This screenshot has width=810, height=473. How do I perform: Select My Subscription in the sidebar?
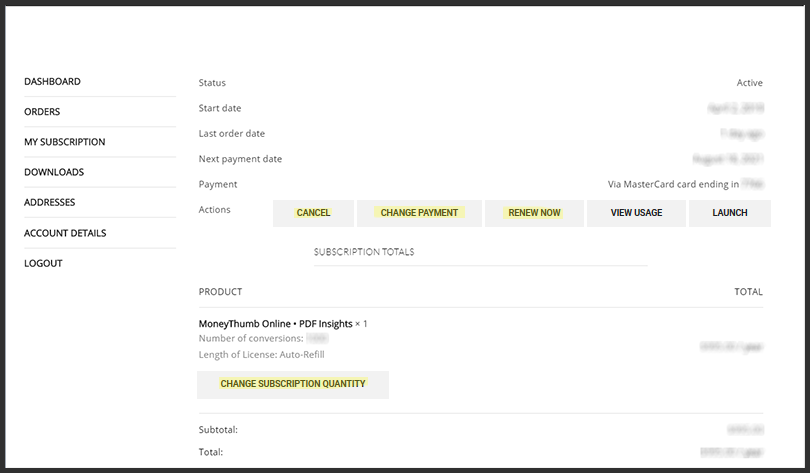coord(64,142)
